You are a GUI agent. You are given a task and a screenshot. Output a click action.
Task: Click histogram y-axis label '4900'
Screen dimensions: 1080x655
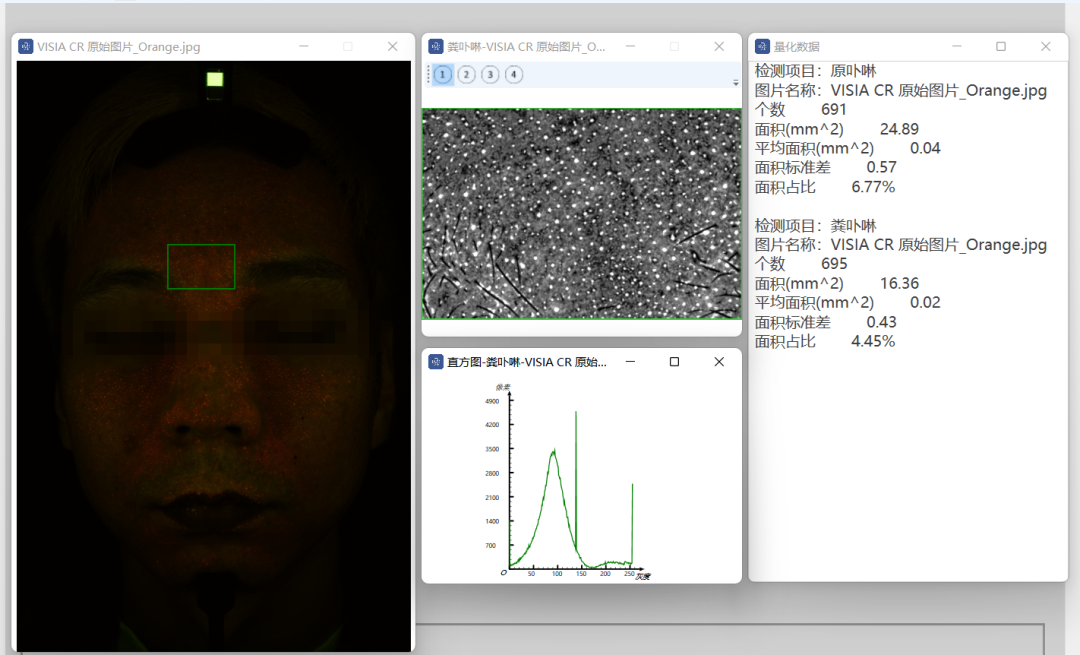tap(492, 401)
